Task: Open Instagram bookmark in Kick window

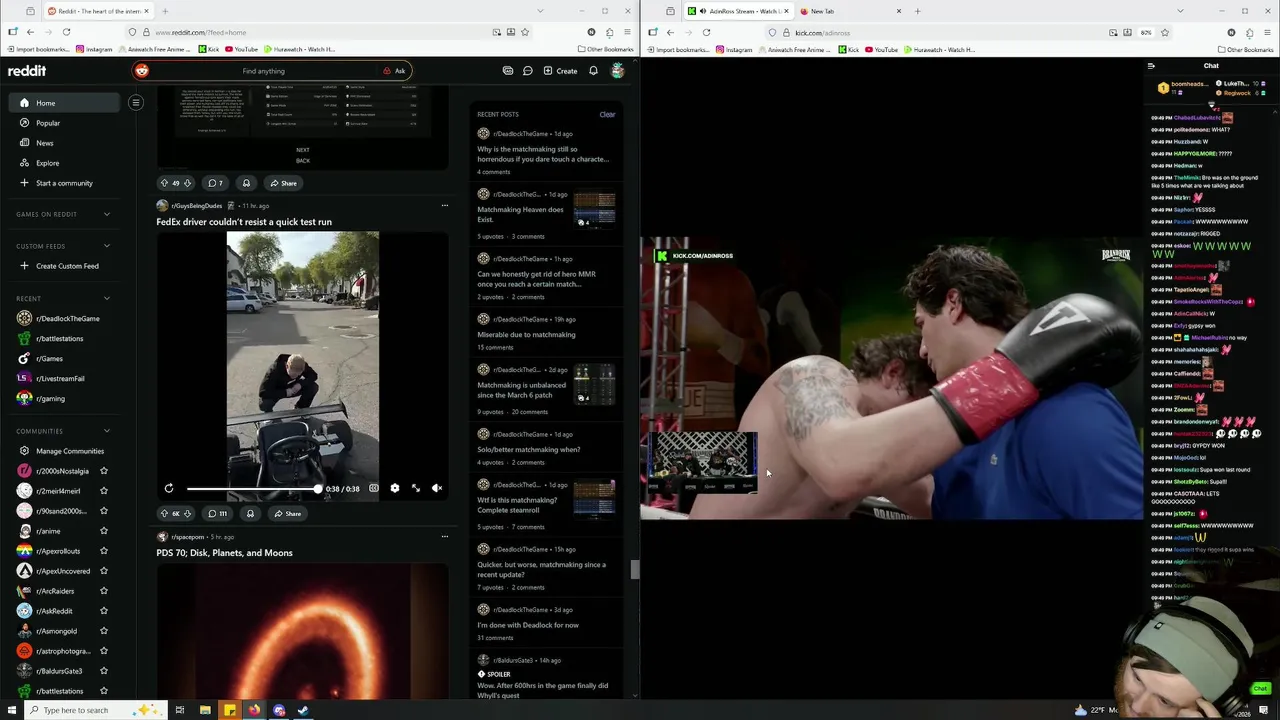Action: point(733,49)
